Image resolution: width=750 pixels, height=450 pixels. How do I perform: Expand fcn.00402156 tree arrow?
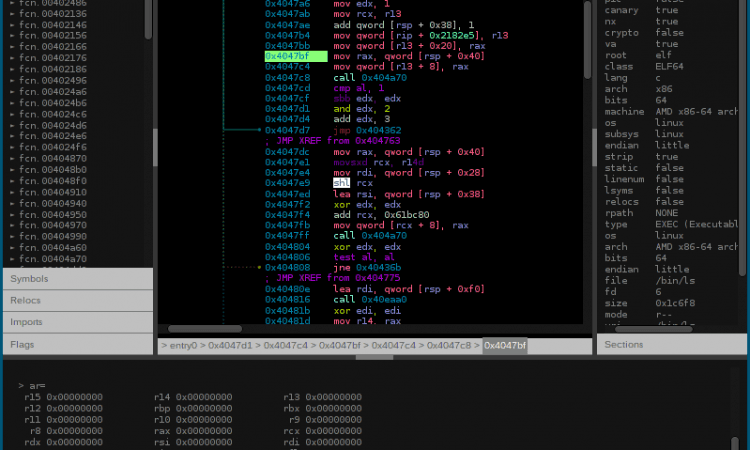point(12,35)
